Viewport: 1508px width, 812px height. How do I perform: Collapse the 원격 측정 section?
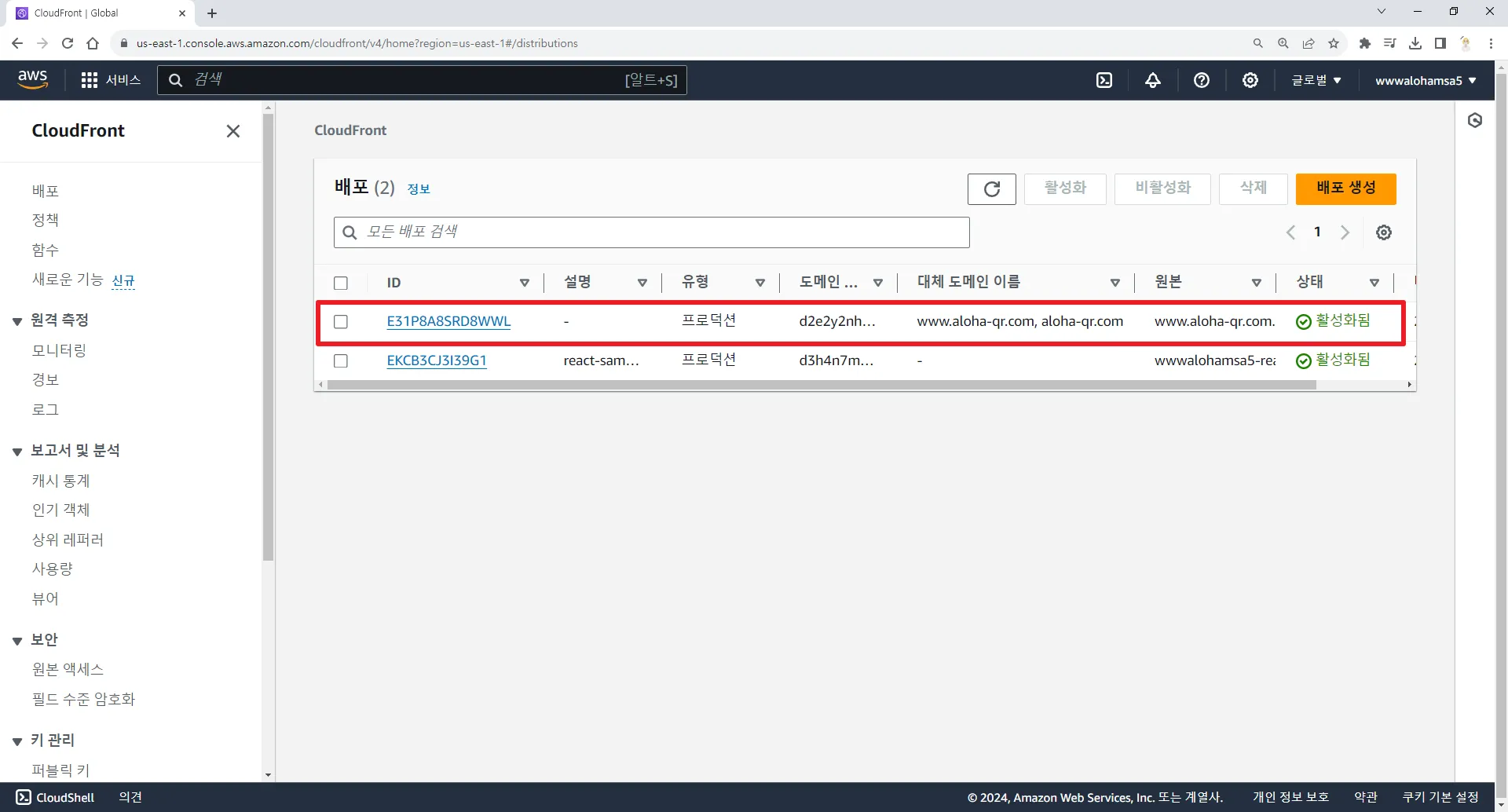[17, 321]
